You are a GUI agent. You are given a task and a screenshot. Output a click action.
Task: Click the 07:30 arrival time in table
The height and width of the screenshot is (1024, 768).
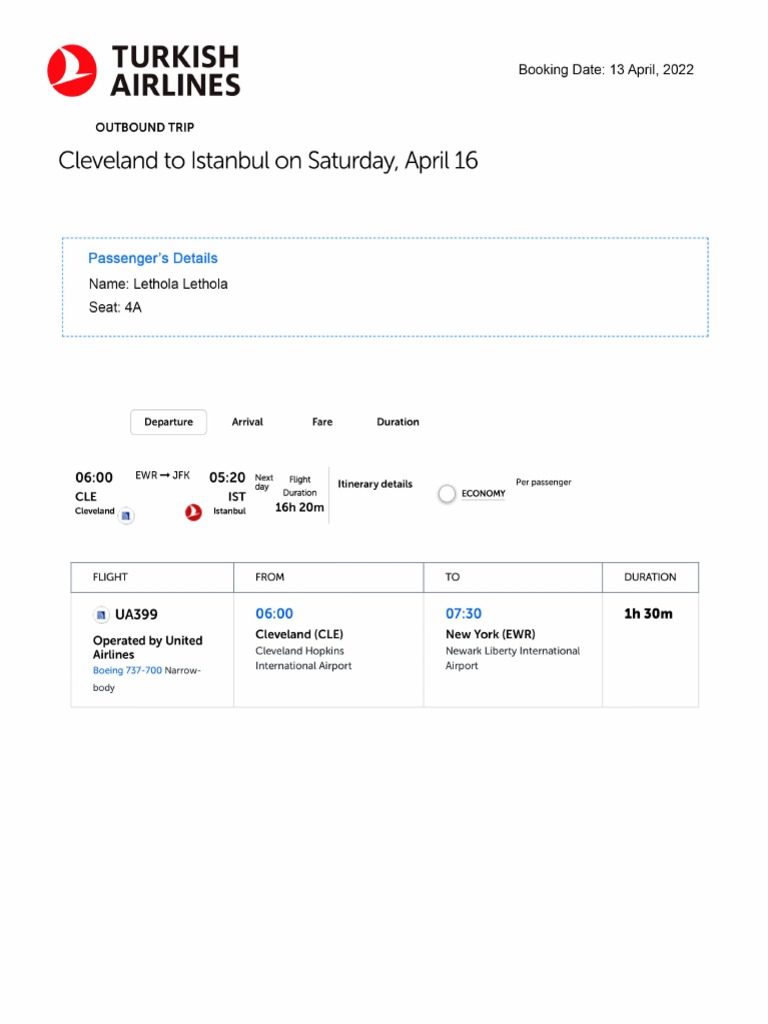click(x=464, y=613)
